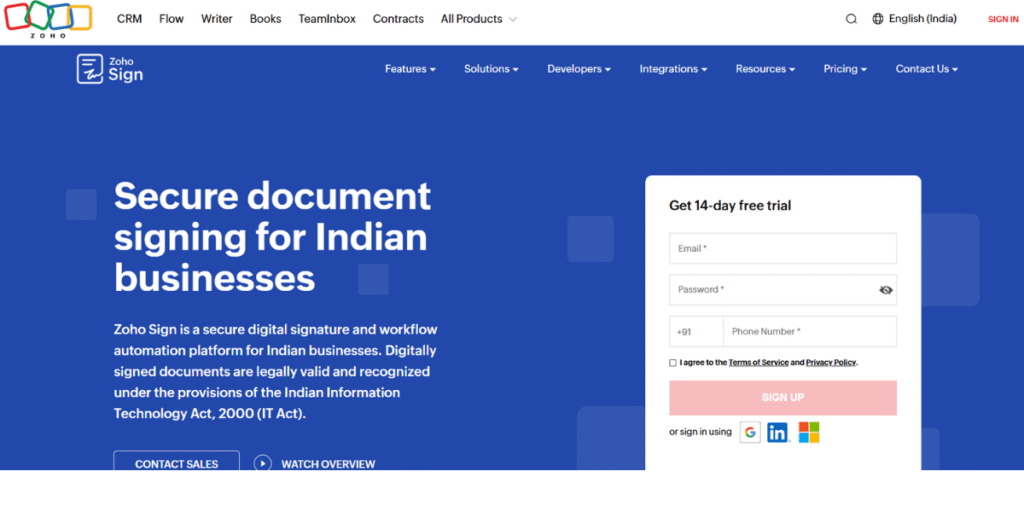
Task: Open the Privacy Policy link
Action: [831, 362]
